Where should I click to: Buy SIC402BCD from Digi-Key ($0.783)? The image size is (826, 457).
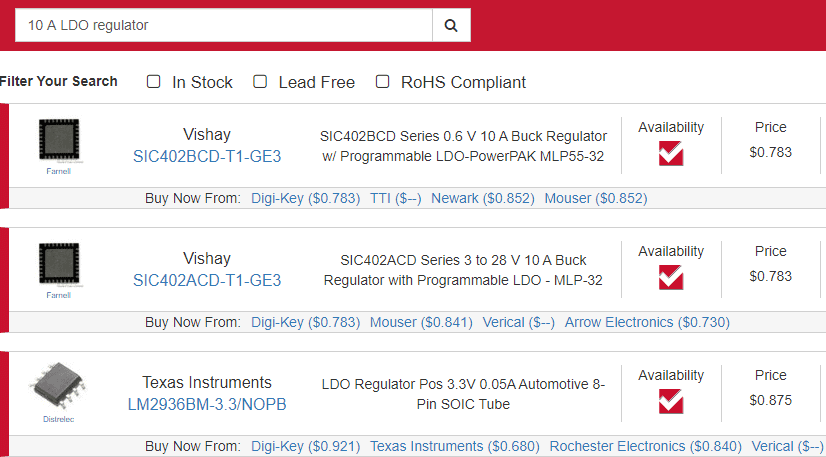pyautogui.click(x=306, y=198)
